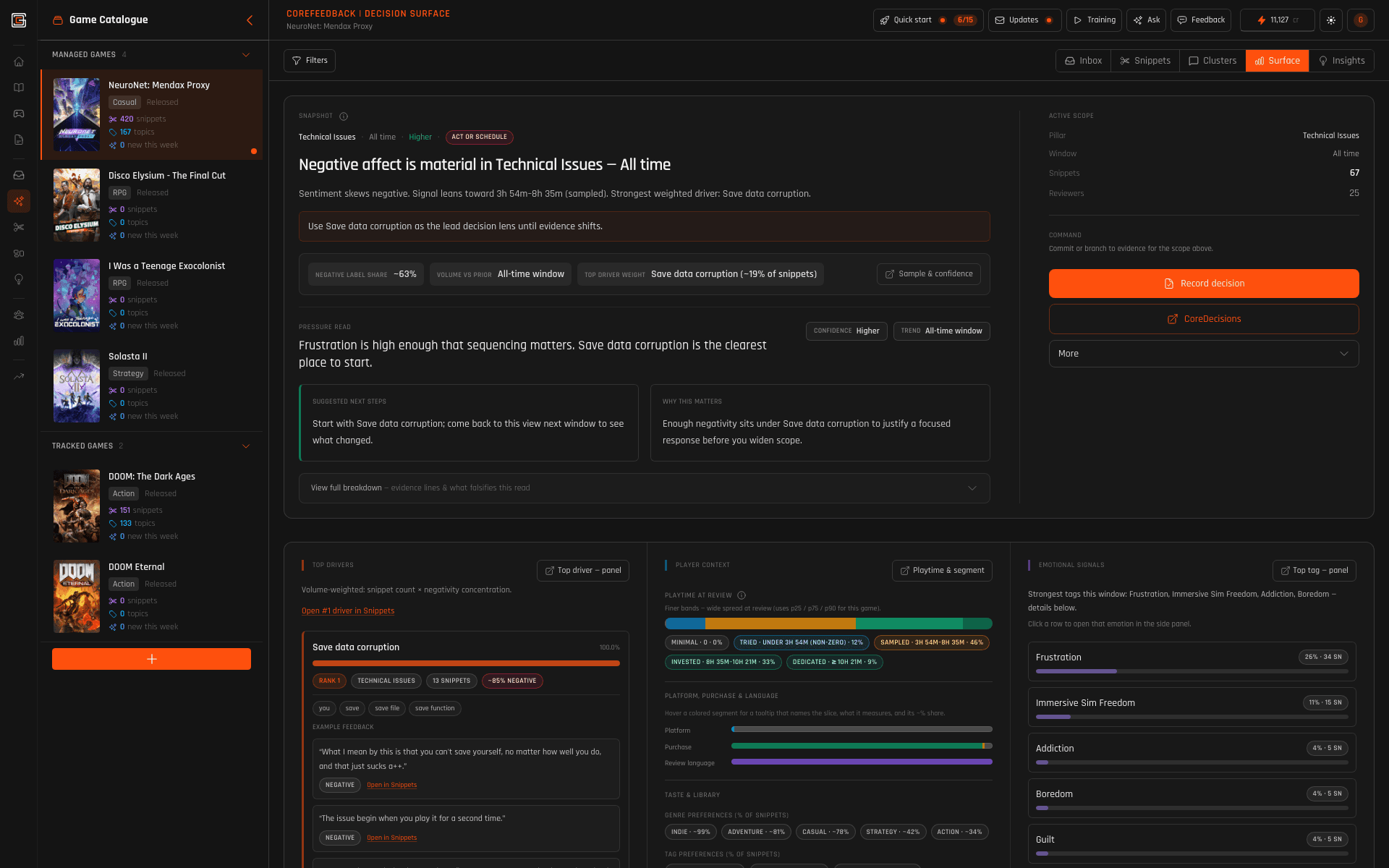This screenshot has width=1389, height=868.
Task: Click the Record decision button
Action: coord(1203,284)
